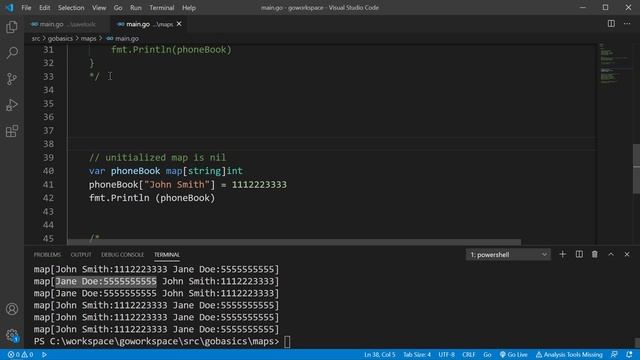Split the terminal panel
This screenshot has width=640, height=360.
click(x=579, y=254)
